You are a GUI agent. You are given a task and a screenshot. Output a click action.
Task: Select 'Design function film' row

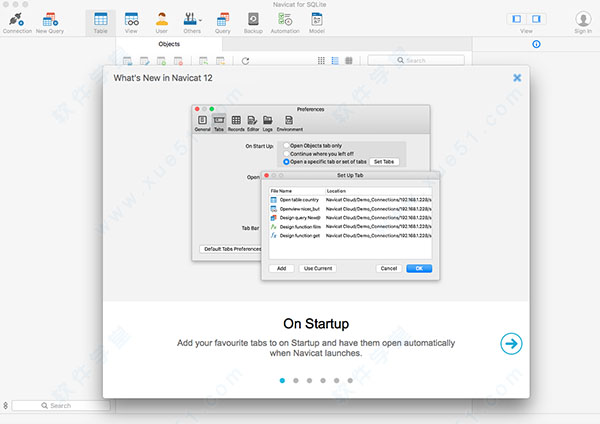click(x=351, y=227)
